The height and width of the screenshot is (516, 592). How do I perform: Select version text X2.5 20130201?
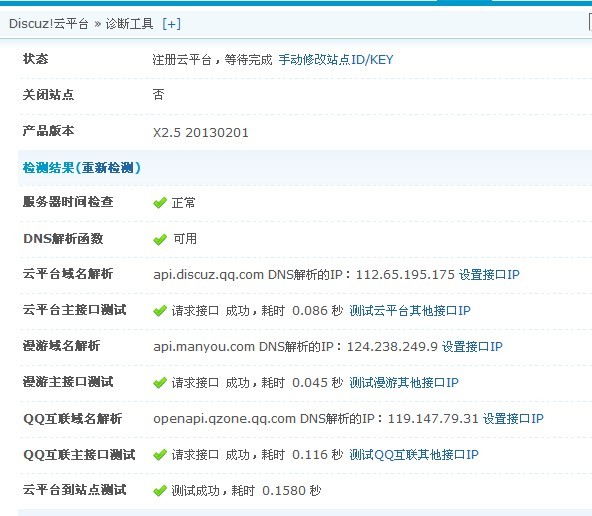click(x=201, y=133)
